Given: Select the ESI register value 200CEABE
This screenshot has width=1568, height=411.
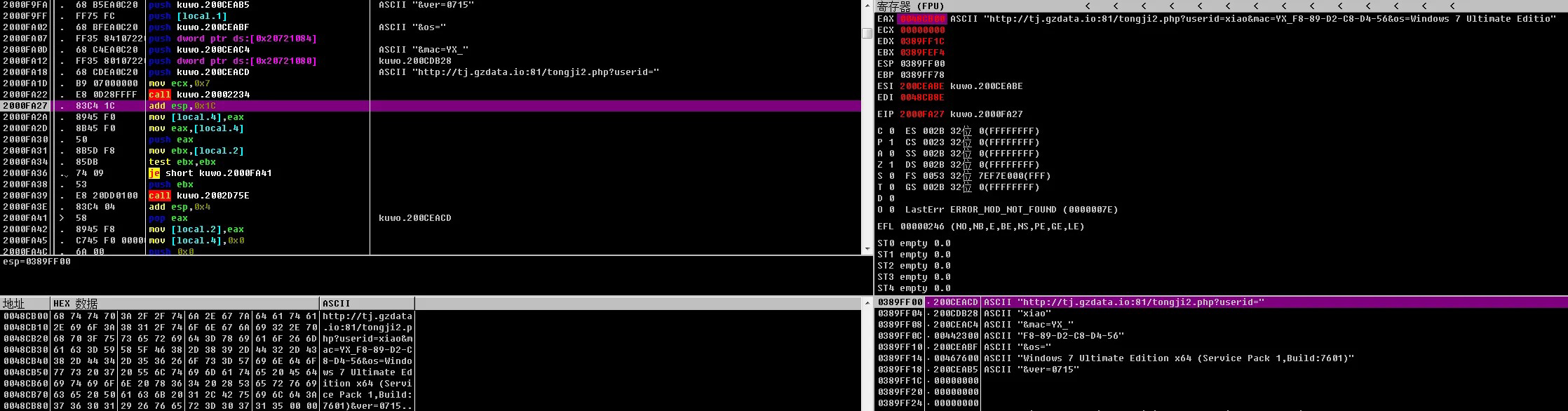Looking at the screenshot, I should (922, 86).
